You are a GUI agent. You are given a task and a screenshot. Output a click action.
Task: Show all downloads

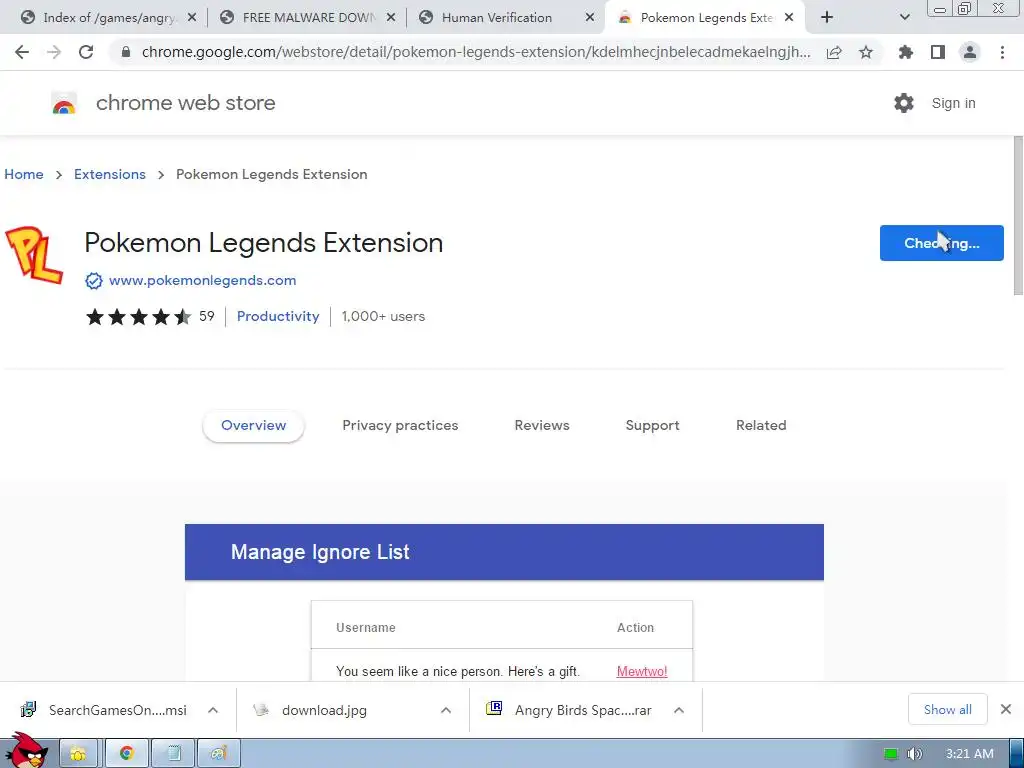pyautogui.click(x=948, y=709)
